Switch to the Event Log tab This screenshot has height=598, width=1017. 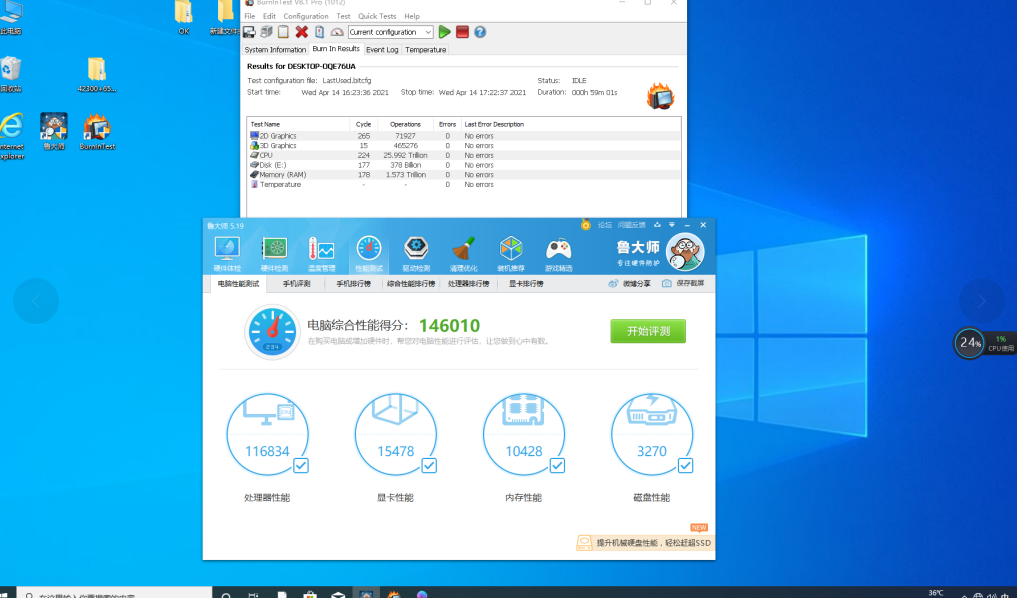pyautogui.click(x=382, y=49)
